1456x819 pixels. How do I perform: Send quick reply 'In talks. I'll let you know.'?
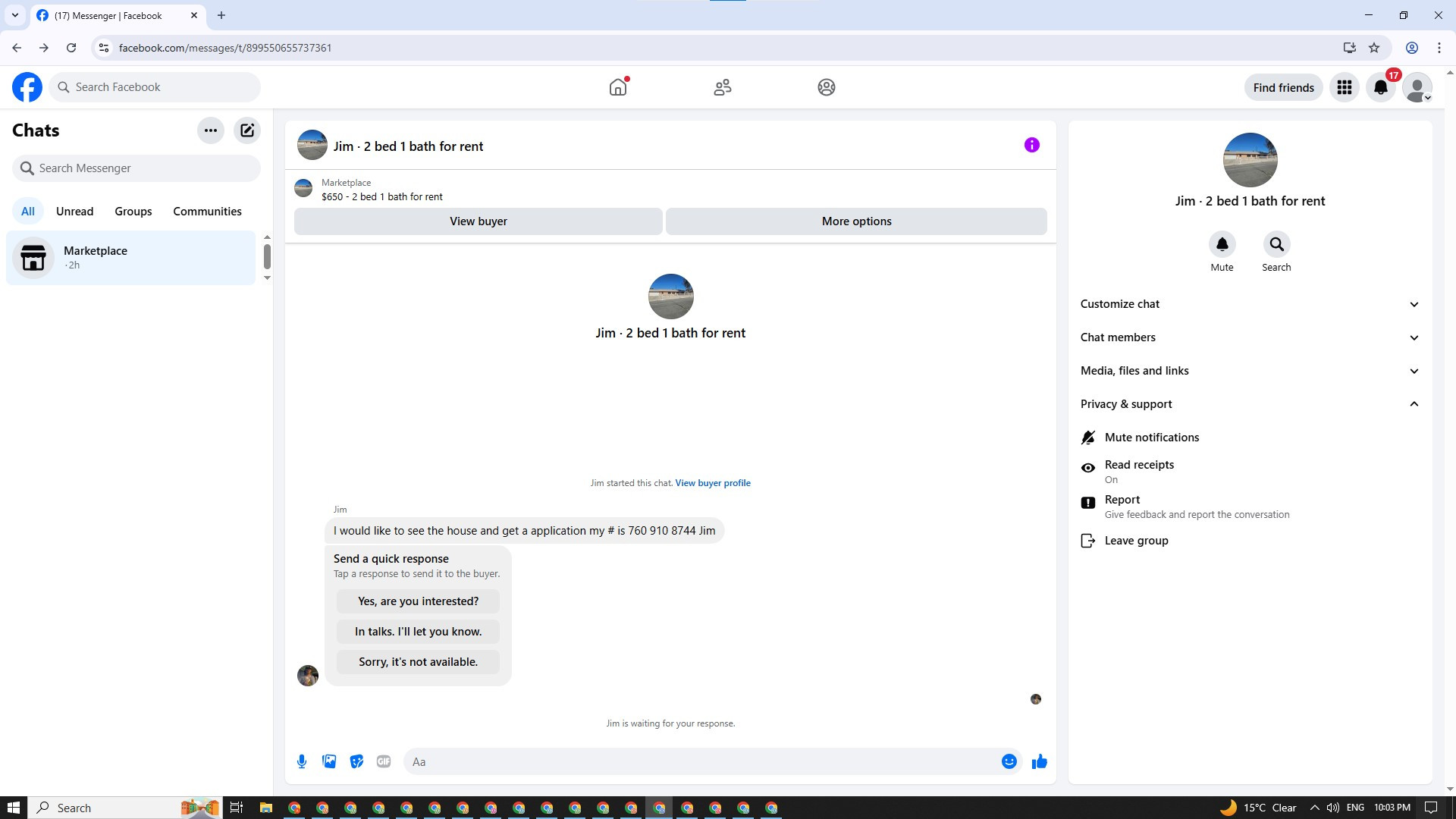(418, 632)
